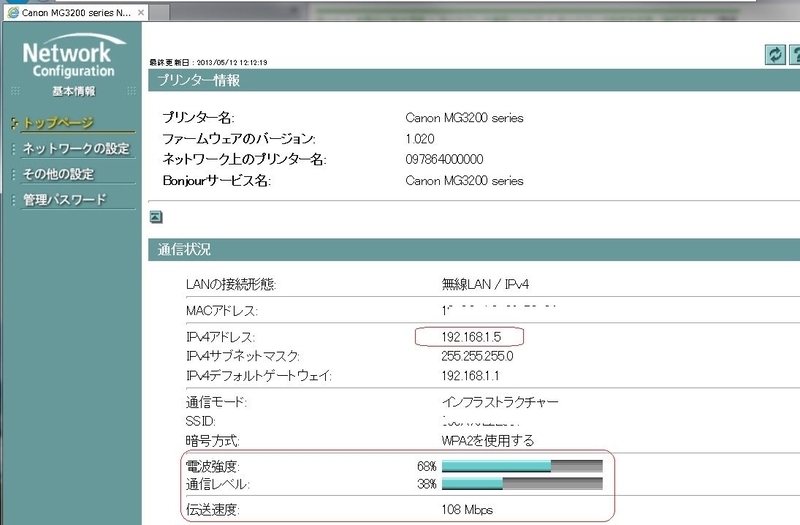The image size is (800, 525).
Task: Click the back-to-top arrow icon under printer info
Action: tap(156, 217)
